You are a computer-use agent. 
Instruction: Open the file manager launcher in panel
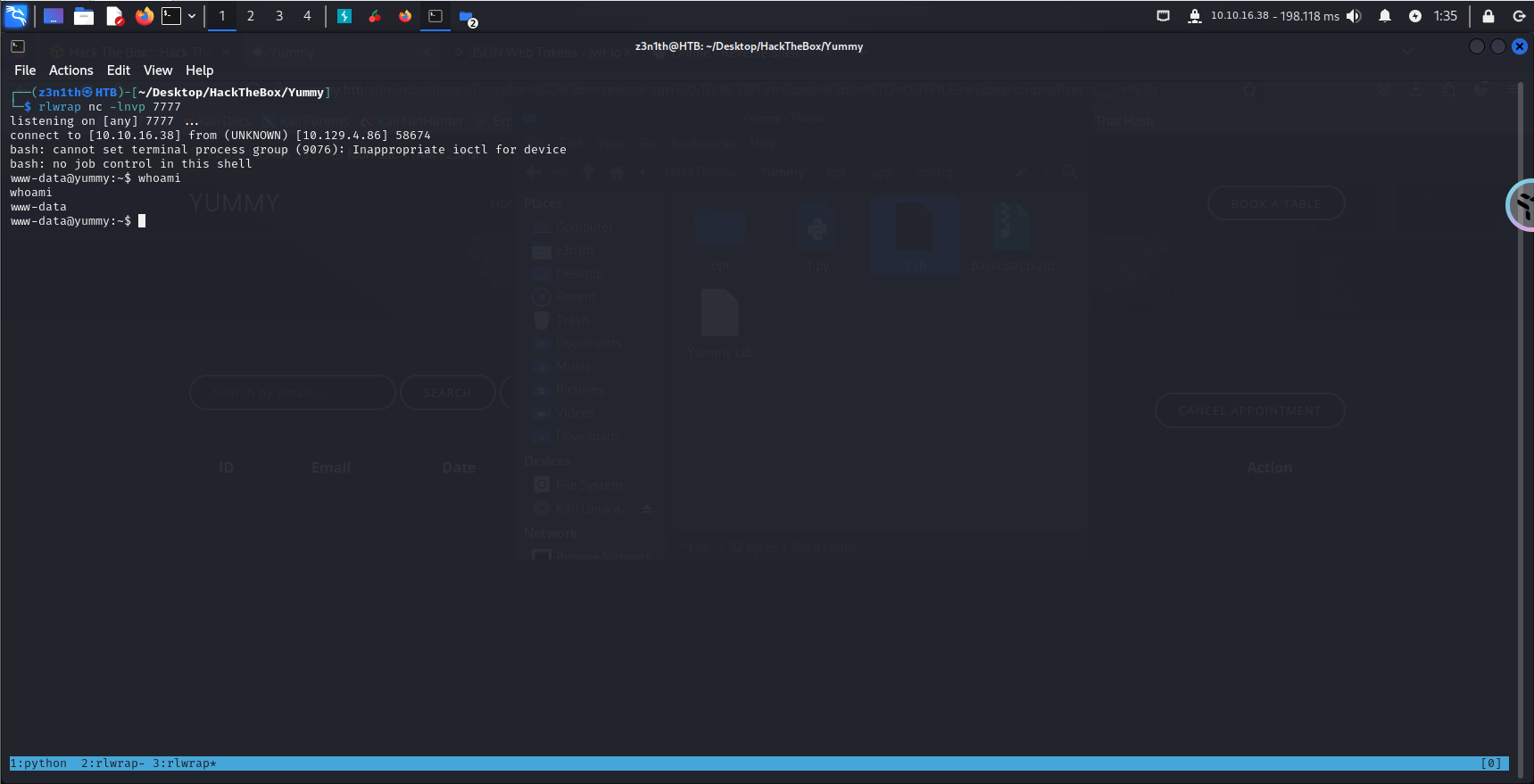click(x=84, y=16)
